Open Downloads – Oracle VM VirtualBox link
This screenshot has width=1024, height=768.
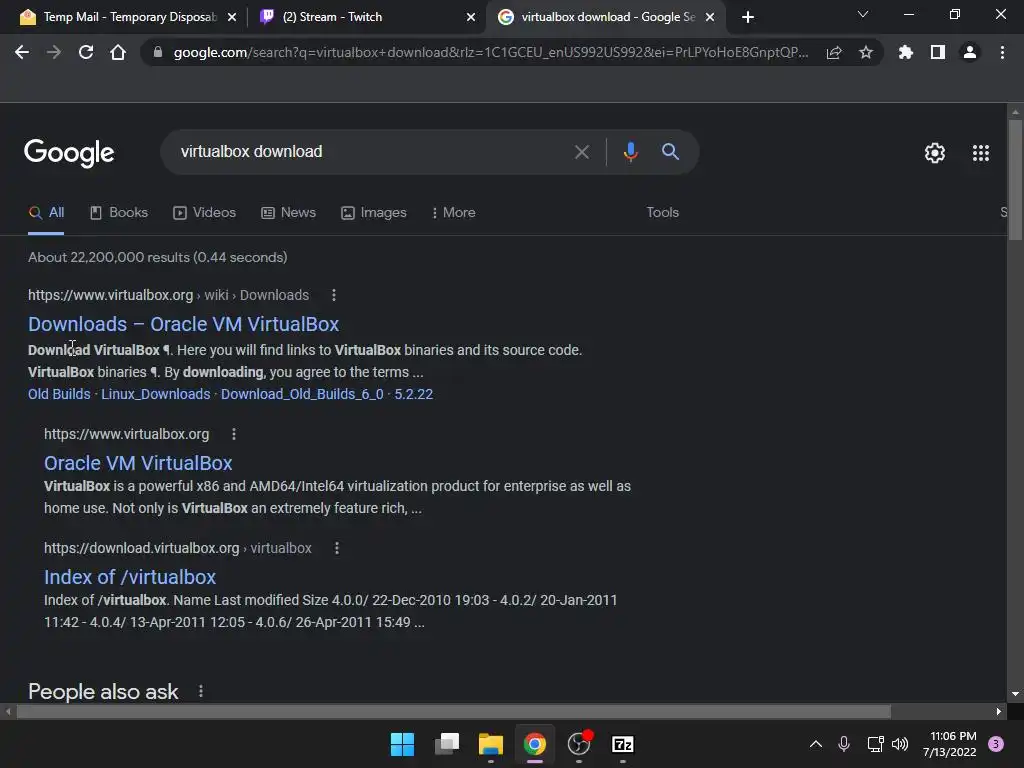click(x=184, y=324)
